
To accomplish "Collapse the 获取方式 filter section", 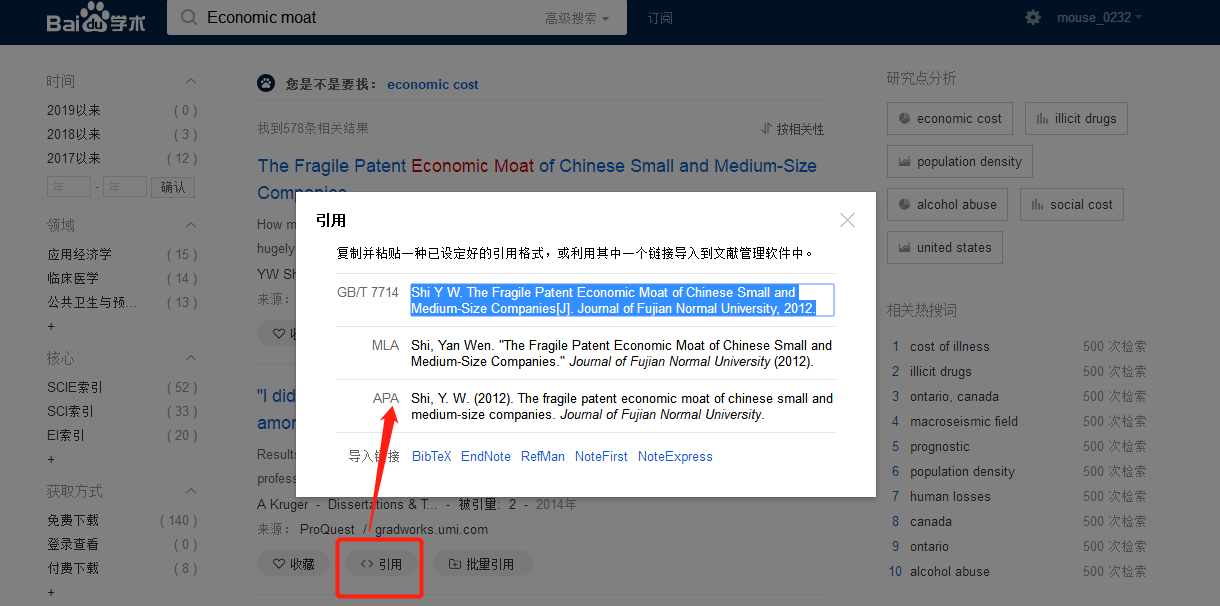I will point(191,491).
